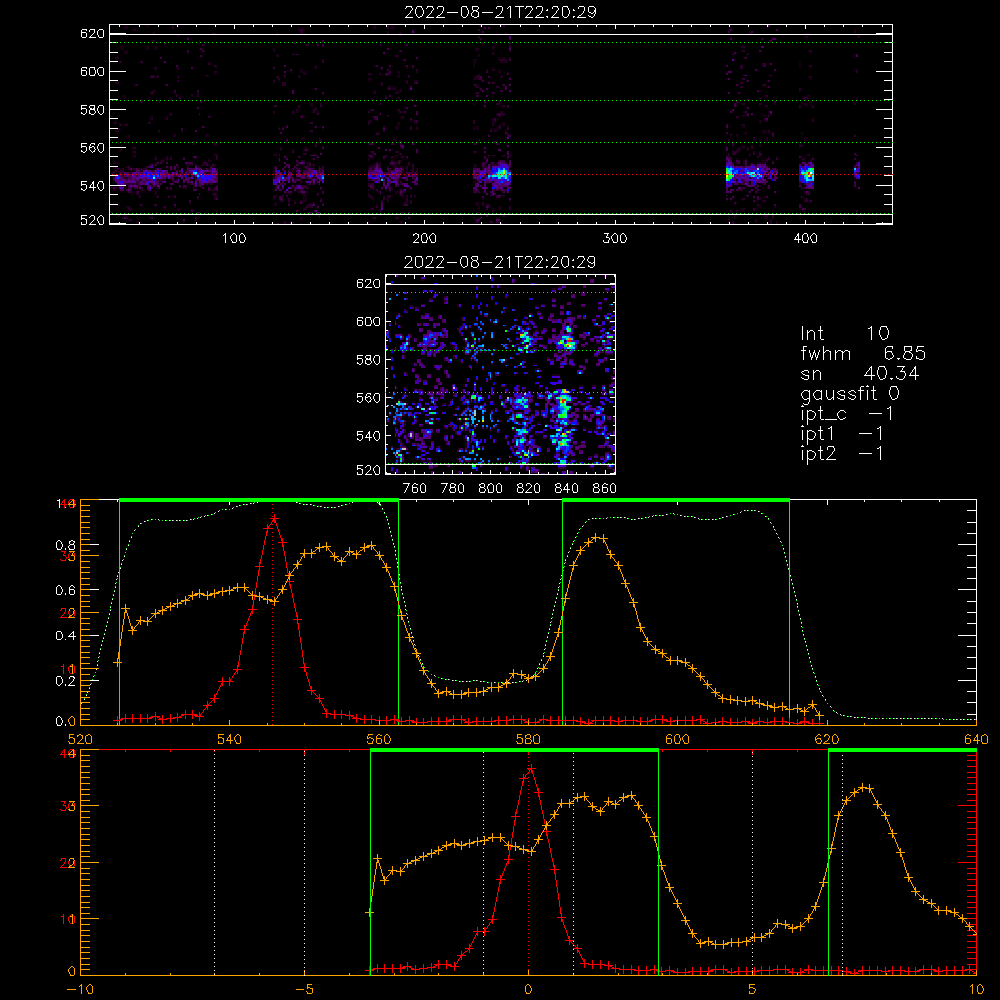
Task: Click the '640' label on the profile plot axis
Action: (976, 740)
